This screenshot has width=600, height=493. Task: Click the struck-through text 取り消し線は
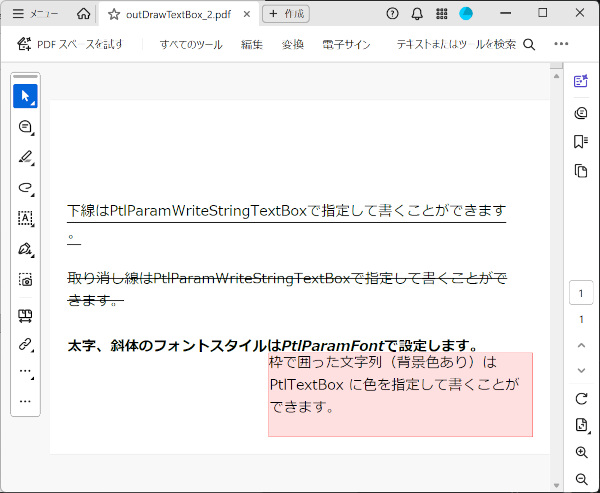pyautogui.click(x=110, y=278)
